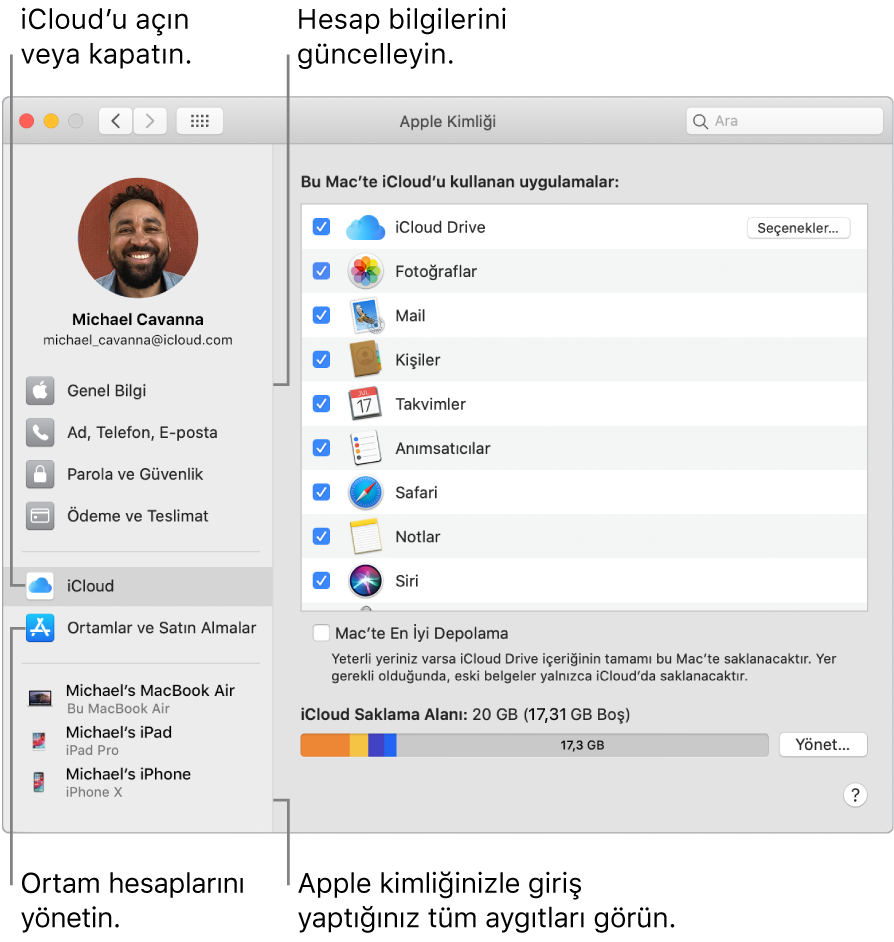Select the iCloud Drive cloud icon
The width and height of the screenshot is (894, 942).
coord(365,227)
